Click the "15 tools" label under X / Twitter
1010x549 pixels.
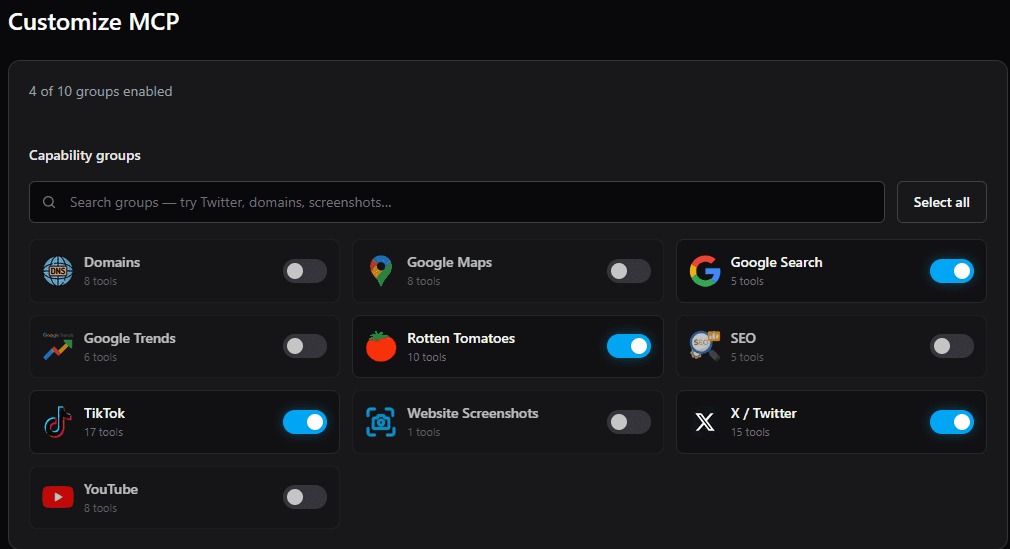(750, 432)
